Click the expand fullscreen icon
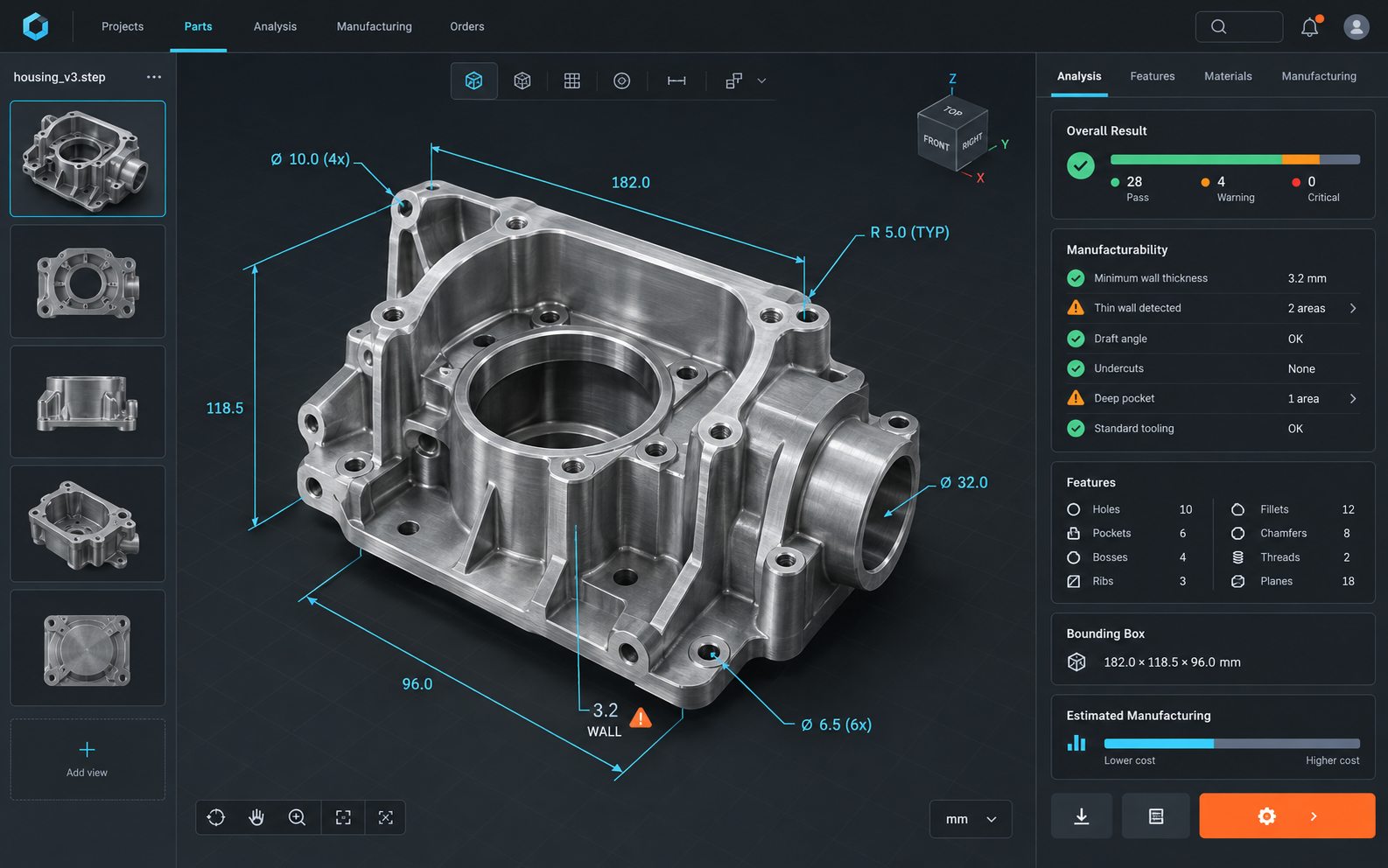Viewport: 1388px width, 868px height. tap(385, 817)
